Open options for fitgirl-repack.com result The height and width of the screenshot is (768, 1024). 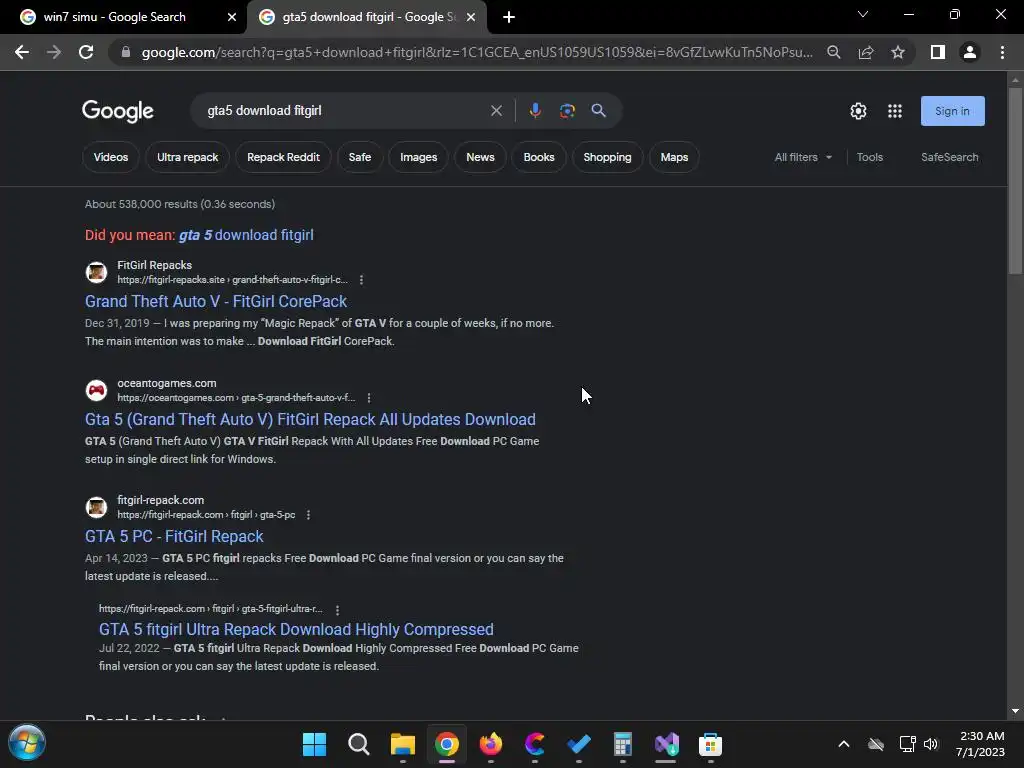pyautogui.click(x=308, y=515)
